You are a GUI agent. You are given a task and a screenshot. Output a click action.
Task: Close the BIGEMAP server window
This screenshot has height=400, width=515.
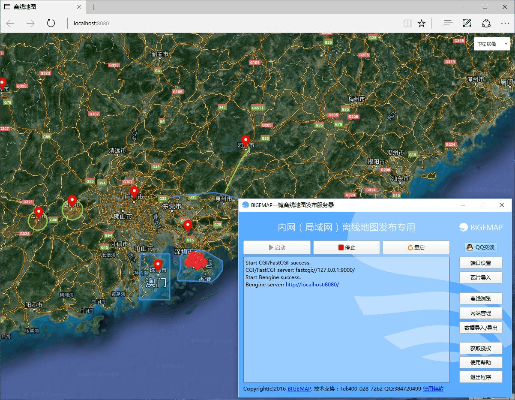pyautogui.click(x=502, y=205)
